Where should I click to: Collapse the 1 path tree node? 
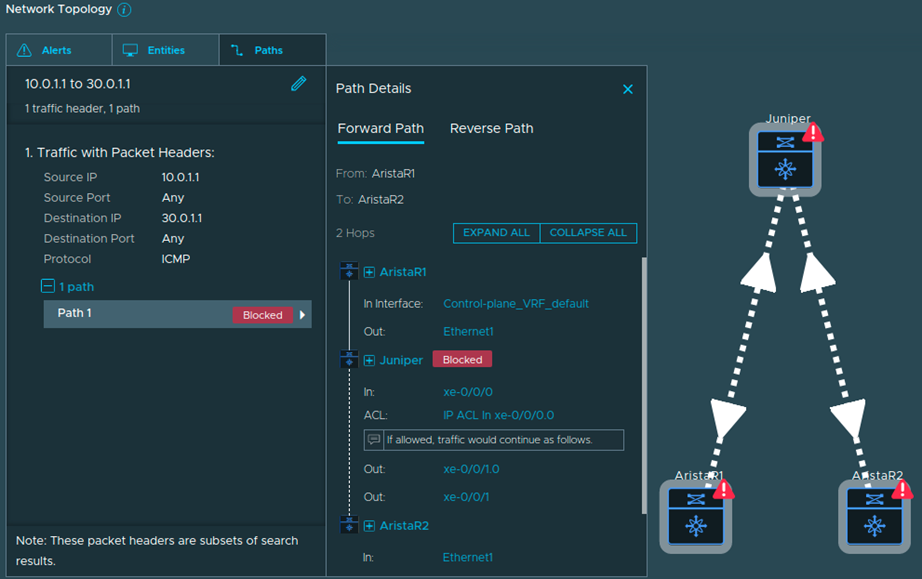click(x=48, y=286)
